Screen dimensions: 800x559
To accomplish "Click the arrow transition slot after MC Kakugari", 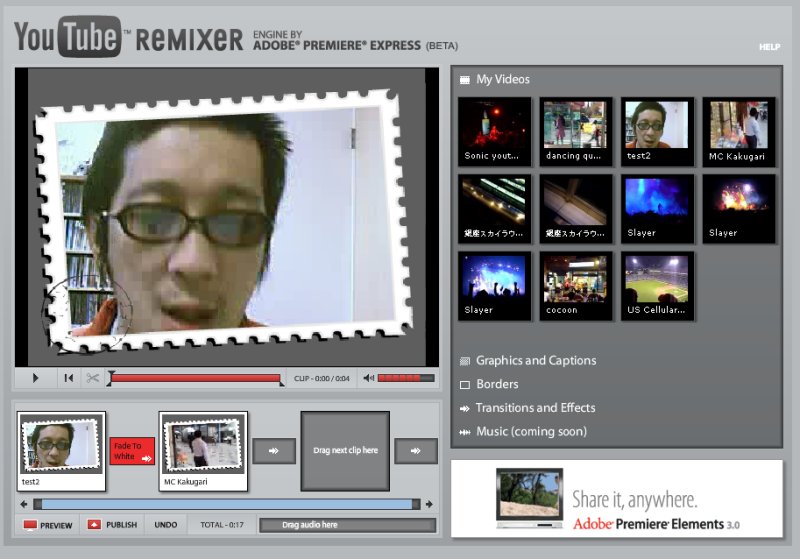I will (274, 451).
